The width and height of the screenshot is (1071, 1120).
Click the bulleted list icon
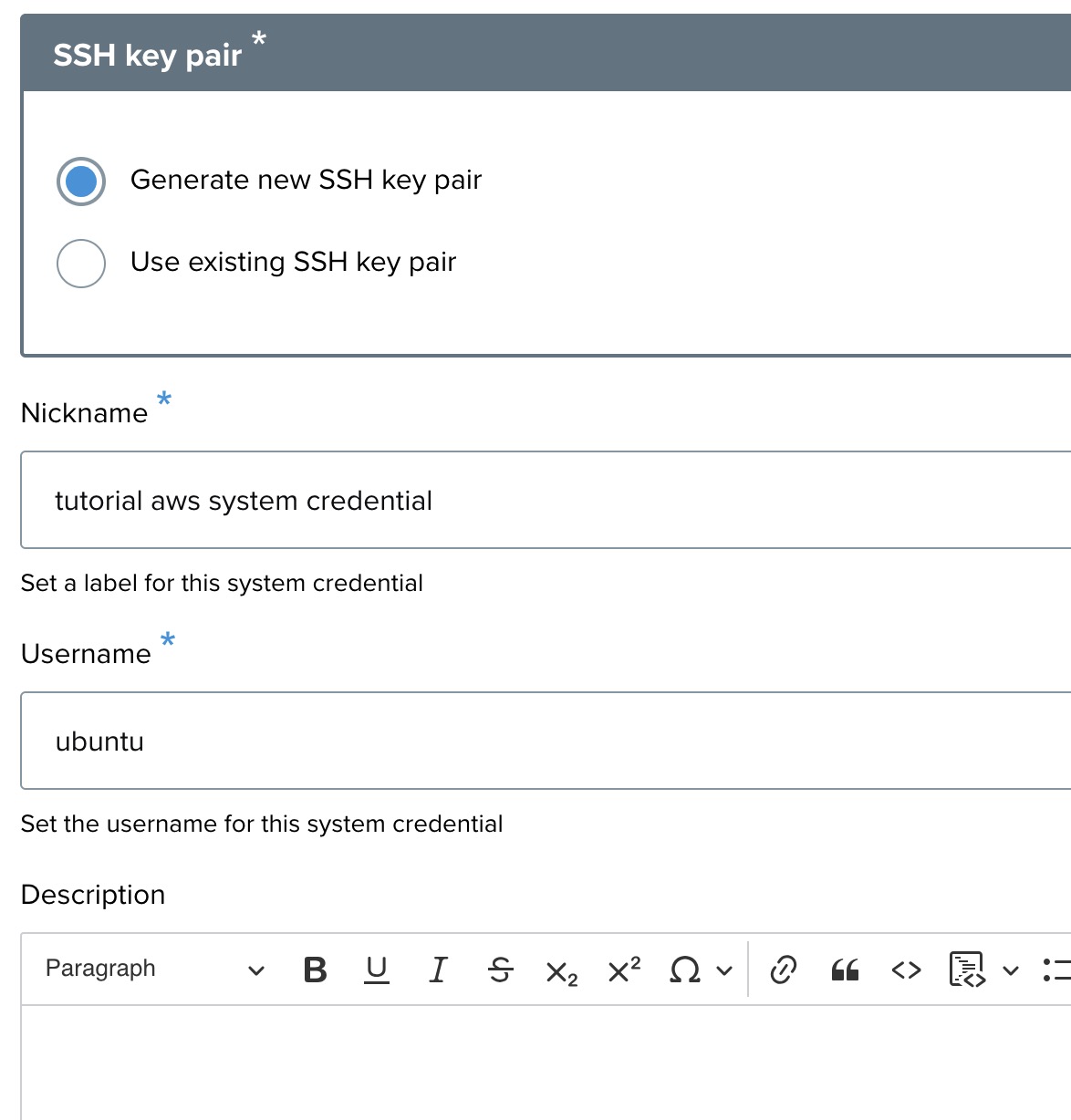1055,970
